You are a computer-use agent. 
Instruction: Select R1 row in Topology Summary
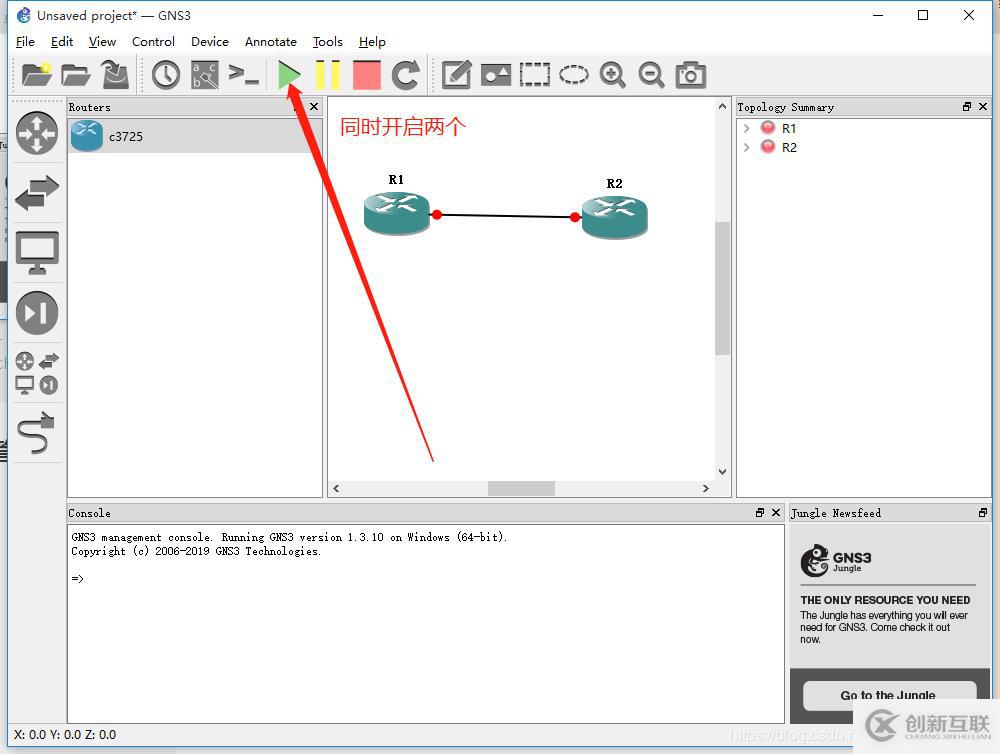[864, 128]
